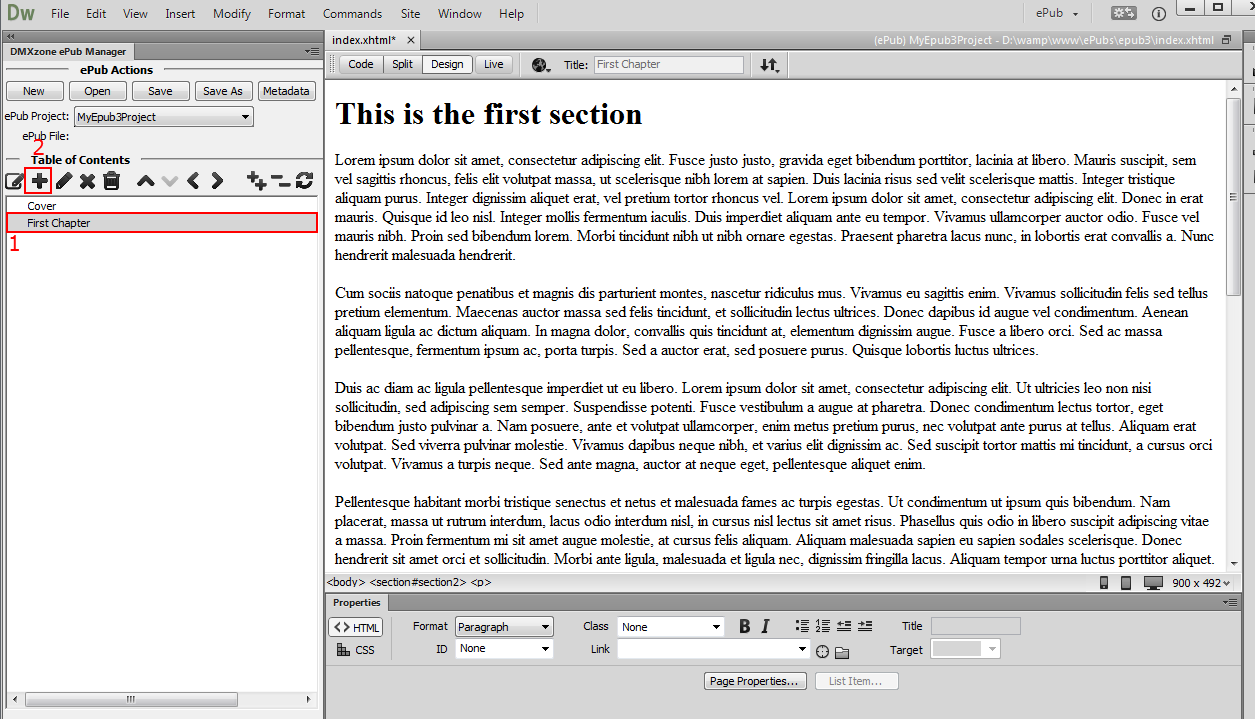
Task: Switch to tablet size view
Action: (x=1126, y=583)
